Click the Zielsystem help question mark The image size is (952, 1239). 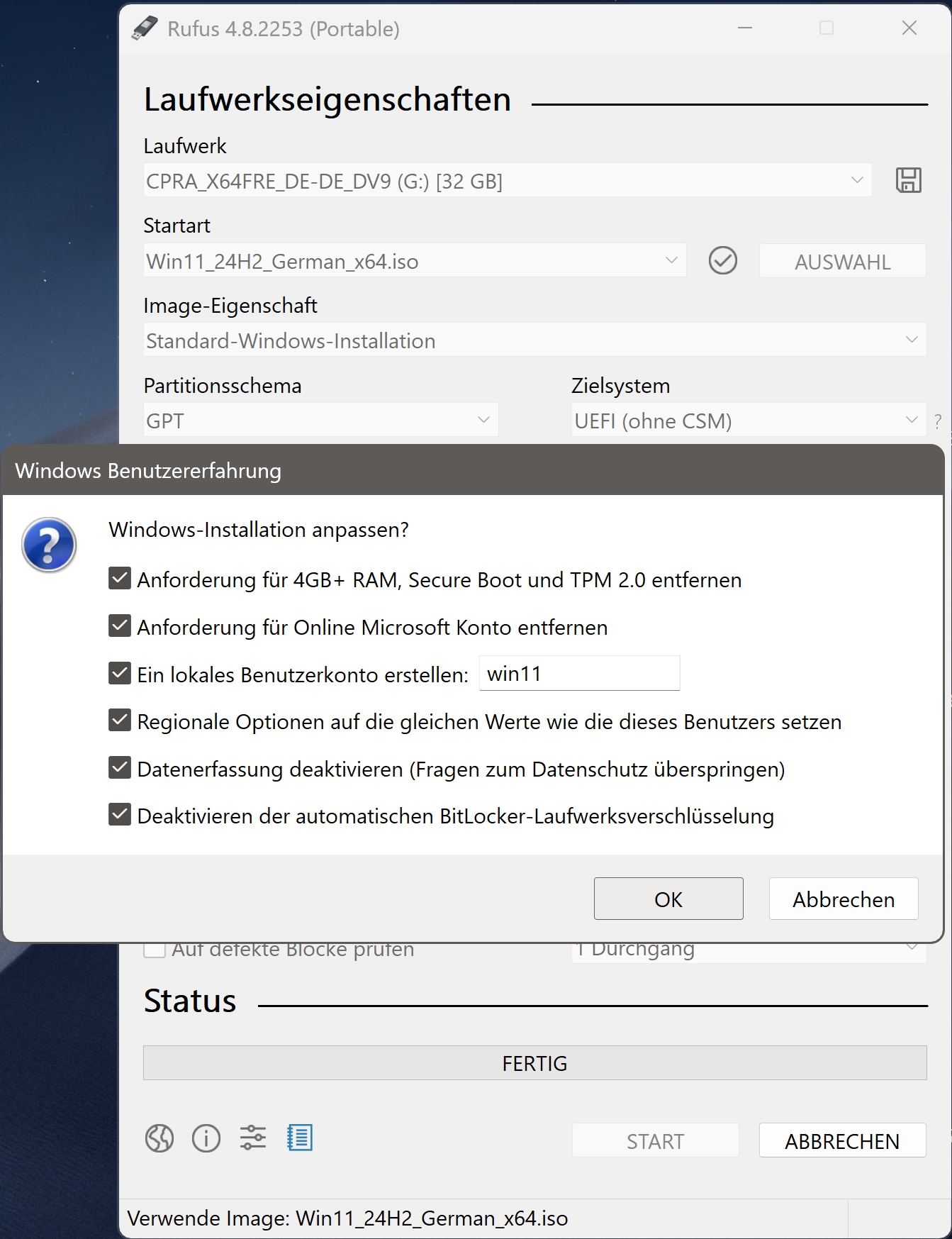tap(938, 421)
